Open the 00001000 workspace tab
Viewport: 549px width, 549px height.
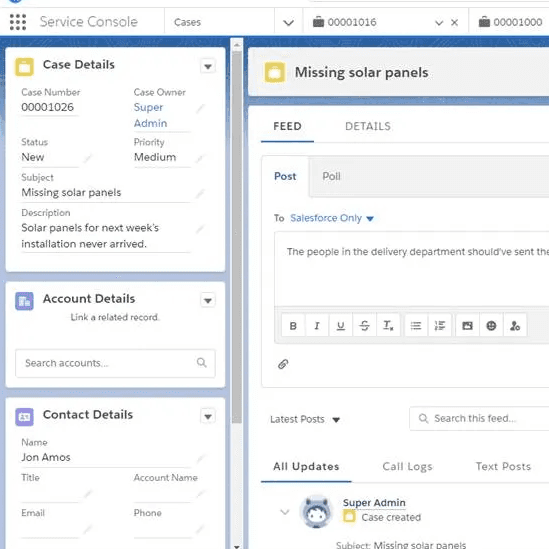click(x=510, y=22)
